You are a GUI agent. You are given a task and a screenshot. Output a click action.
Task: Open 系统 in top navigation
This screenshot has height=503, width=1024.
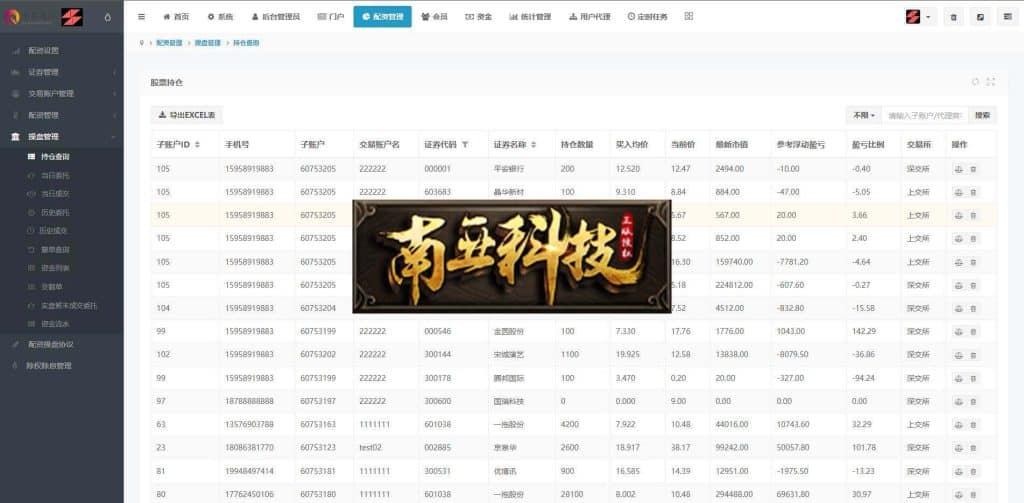[220, 17]
